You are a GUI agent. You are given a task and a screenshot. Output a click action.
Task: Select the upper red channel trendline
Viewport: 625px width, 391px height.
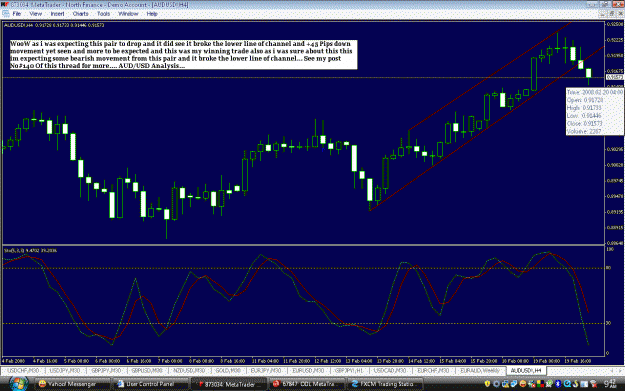(x=490, y=77)
